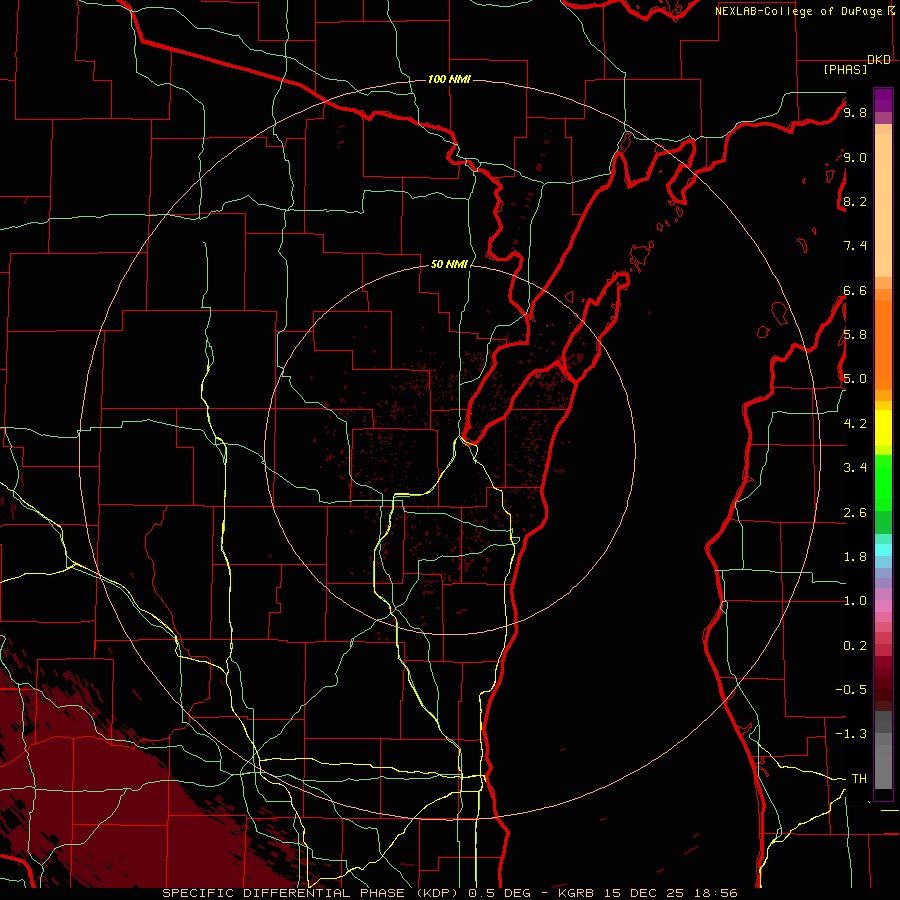This screenshot has height=900, width=900.
Task: Click the 7.4 value on the color scale
Action: [x=855, y=246]
